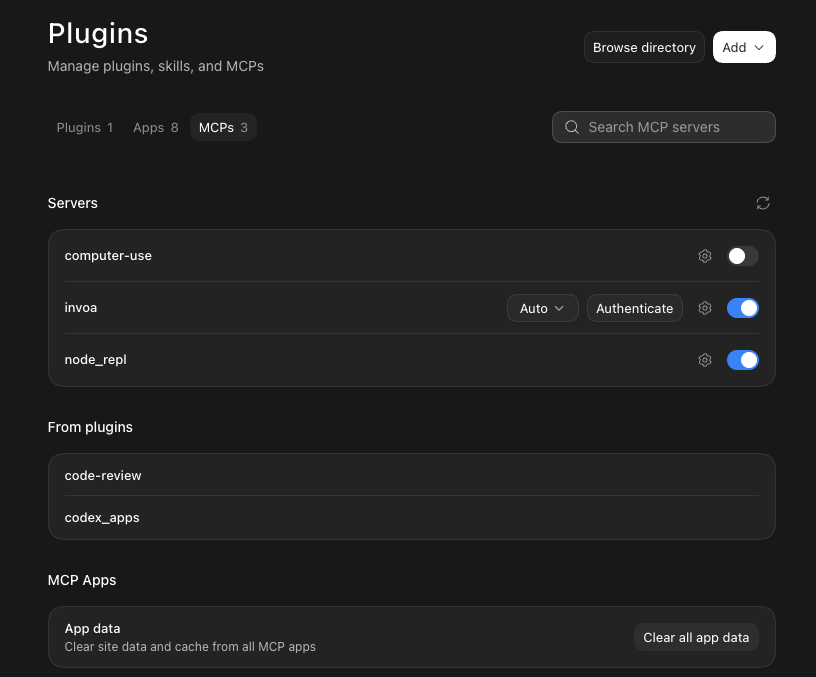816x677 pixels.
Task: Click the search magnifier icon
Action: pos(571,127)
